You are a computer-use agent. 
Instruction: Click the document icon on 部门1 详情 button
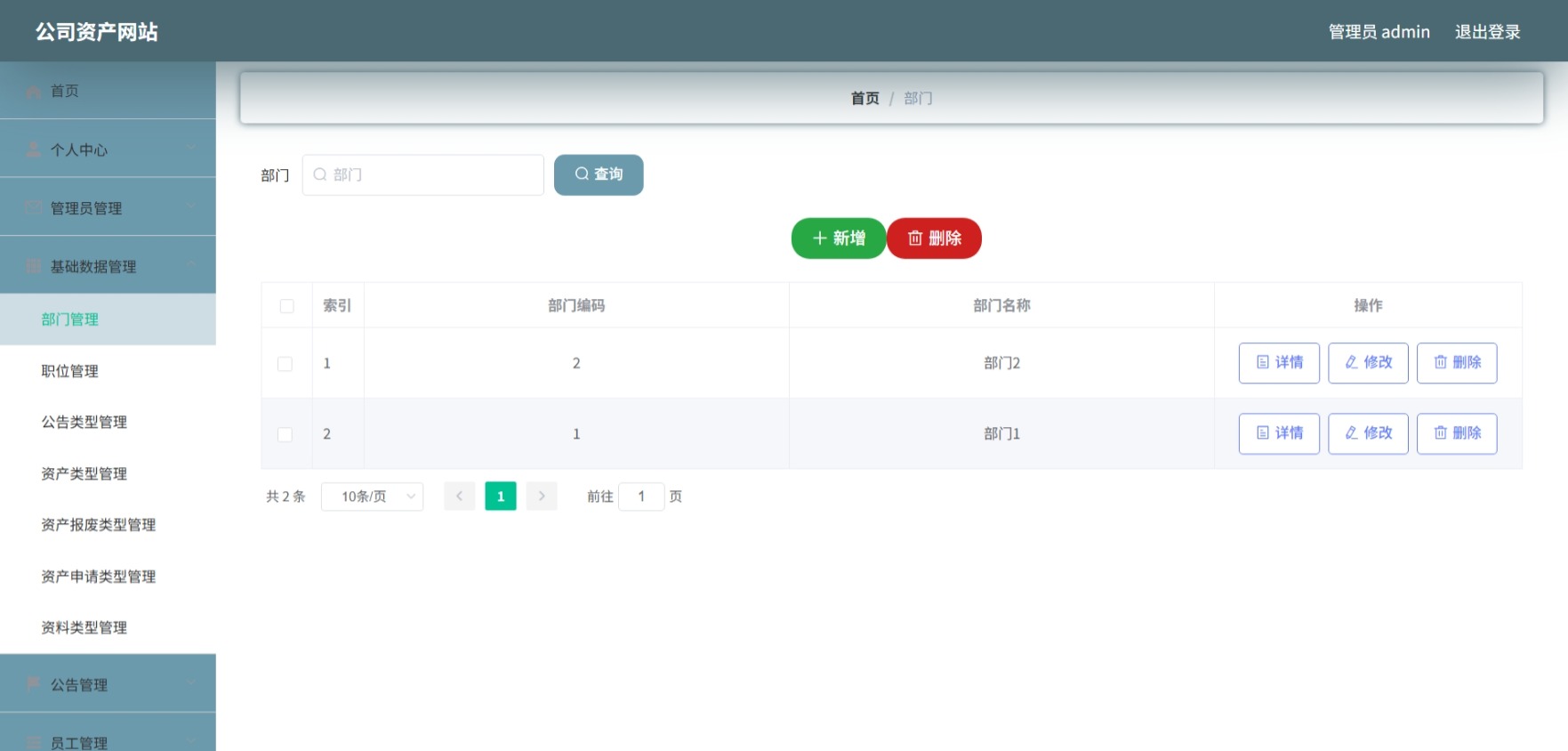tap(1263, 432)
